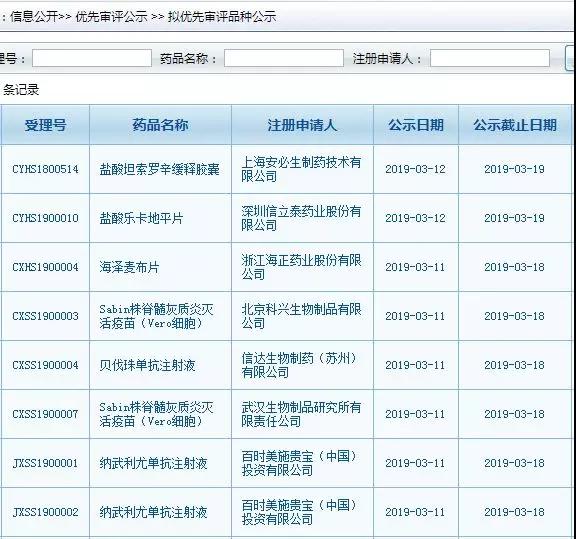Click 2019-03-11 date in CXHS1900004 row
Image resolution: width=576 pixels, height=539 pixels.
[x=415, y=267]
